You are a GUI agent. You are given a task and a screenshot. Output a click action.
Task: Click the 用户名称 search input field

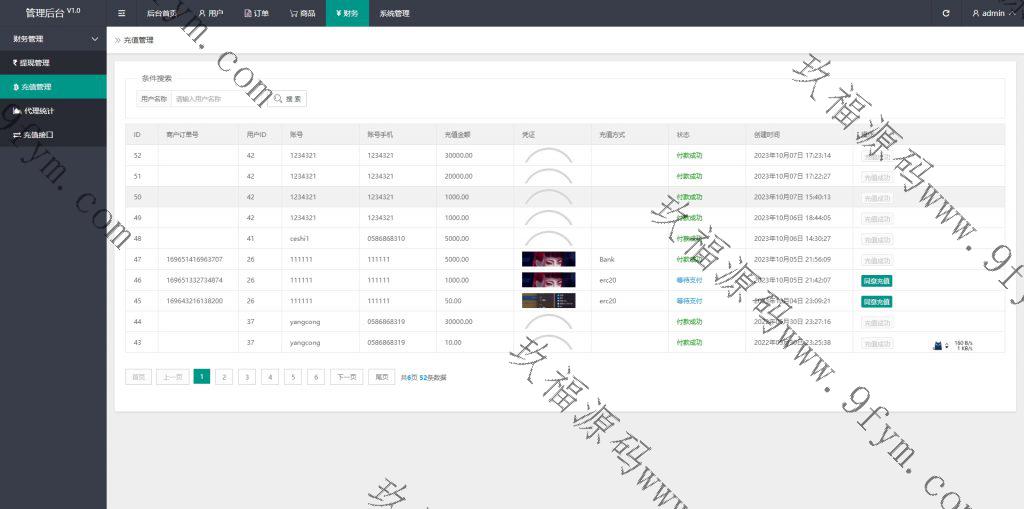tap(218, 99)
